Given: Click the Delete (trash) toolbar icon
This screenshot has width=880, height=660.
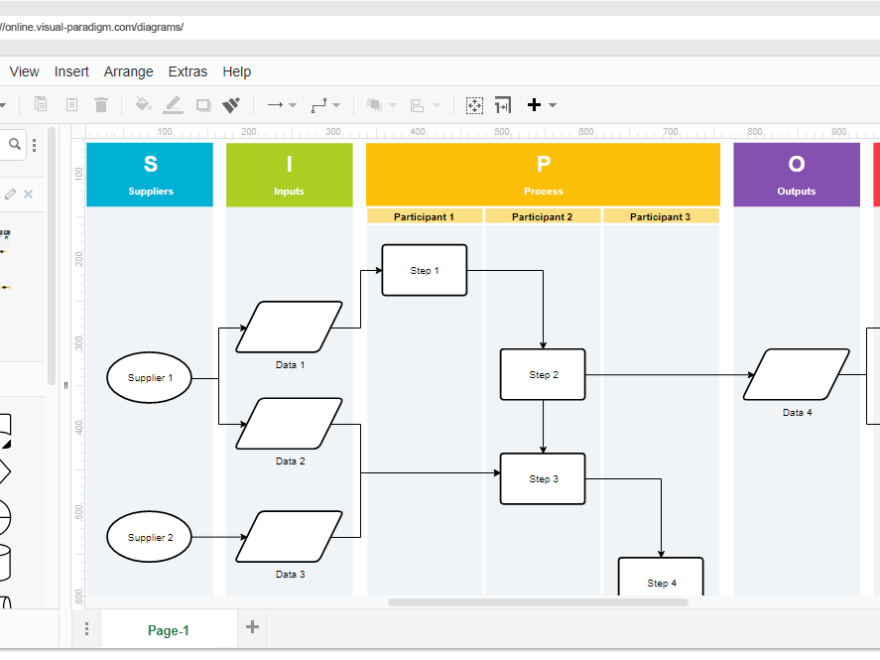Looking at the screenshot, I should click(99, 104).
